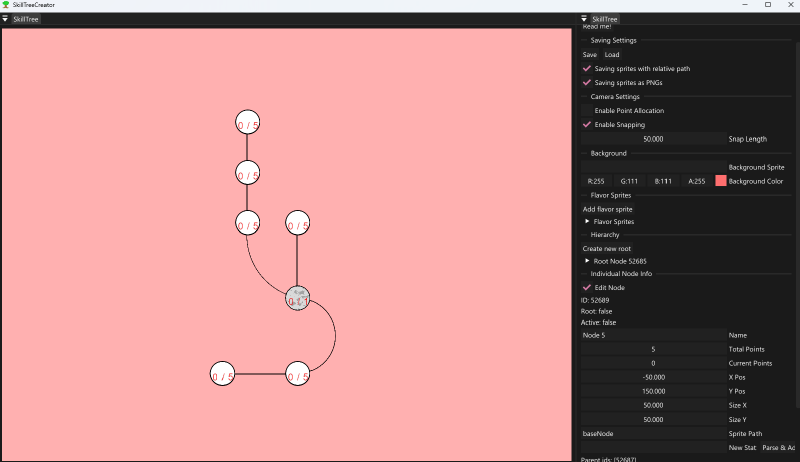Click the bottom-left skill node on the canvas
This screenshot has width=800, height=462.
222,374
